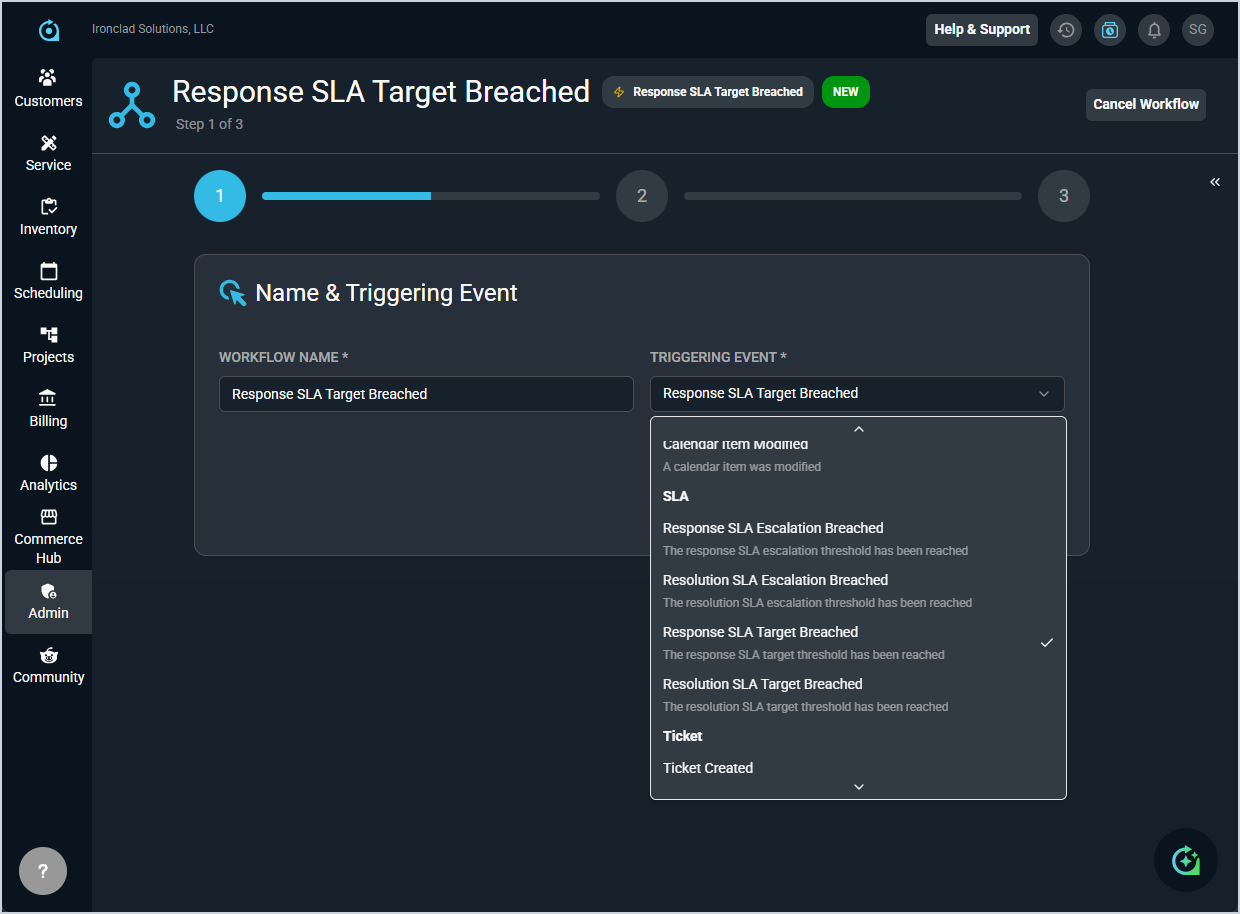Pick the Ticket Created trigger
The height and width of the screenshot is (914, 1240).
[x=708, y=768]
